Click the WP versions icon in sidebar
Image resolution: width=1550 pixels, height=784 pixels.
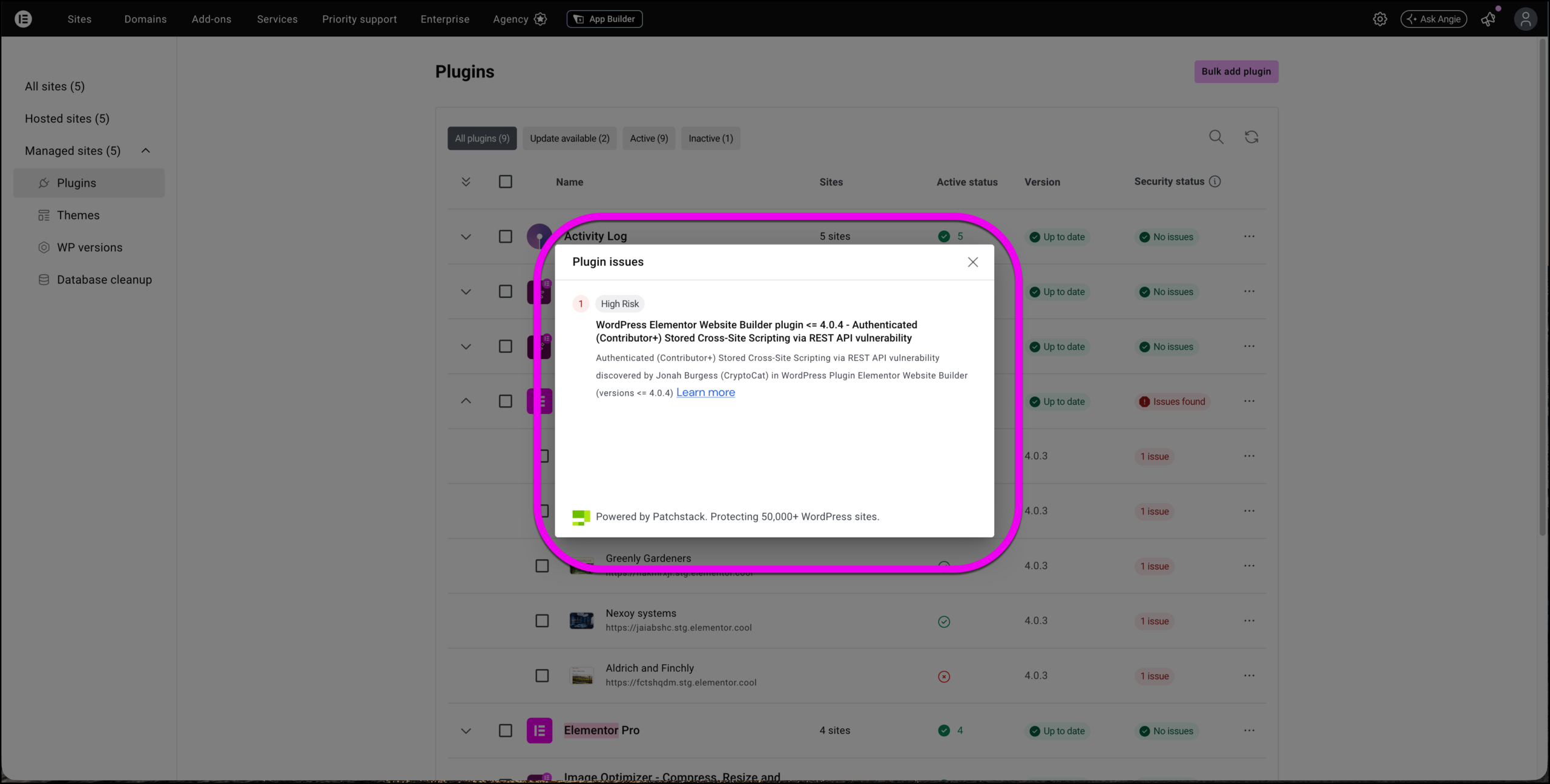(x=44, y=248)
